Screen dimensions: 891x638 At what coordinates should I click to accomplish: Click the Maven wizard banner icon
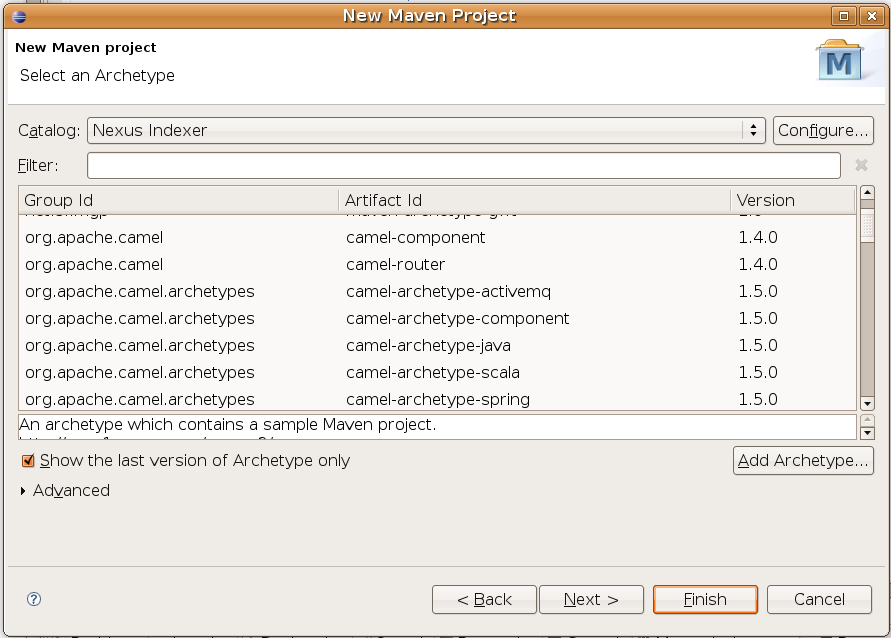tap(839, 62)
